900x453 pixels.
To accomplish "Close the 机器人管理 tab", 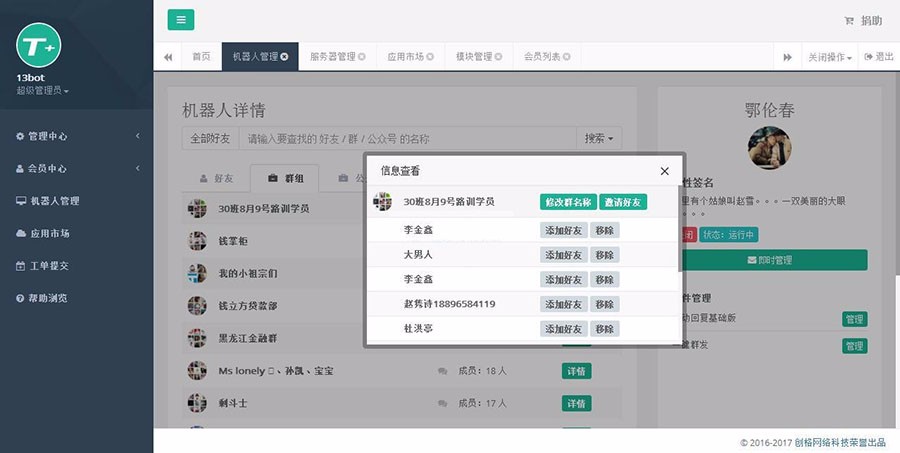I will (284, 56).
